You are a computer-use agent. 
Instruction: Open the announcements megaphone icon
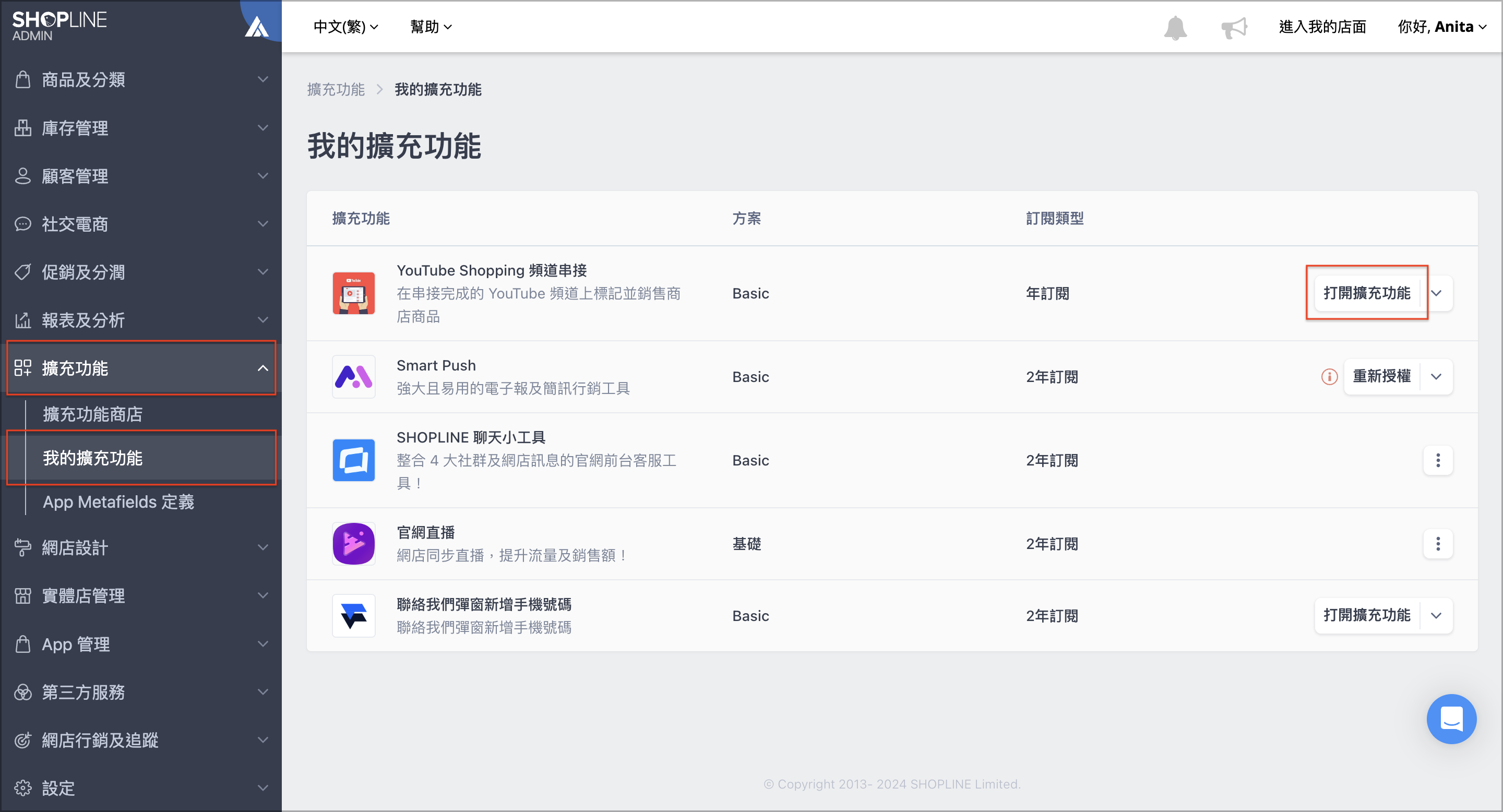coord(1234,28)
